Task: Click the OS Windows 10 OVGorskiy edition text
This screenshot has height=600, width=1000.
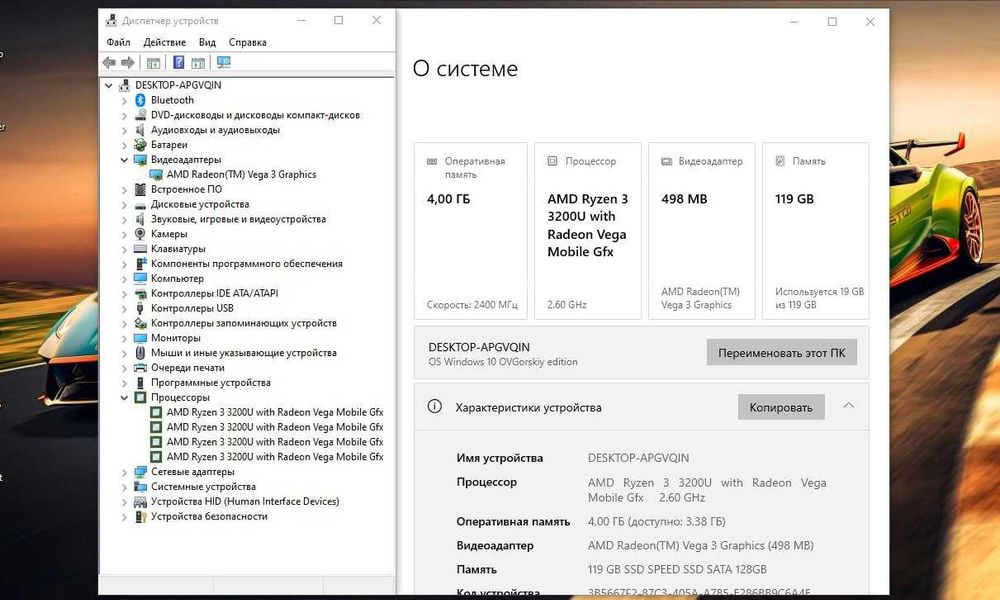Action: point(503,362)
